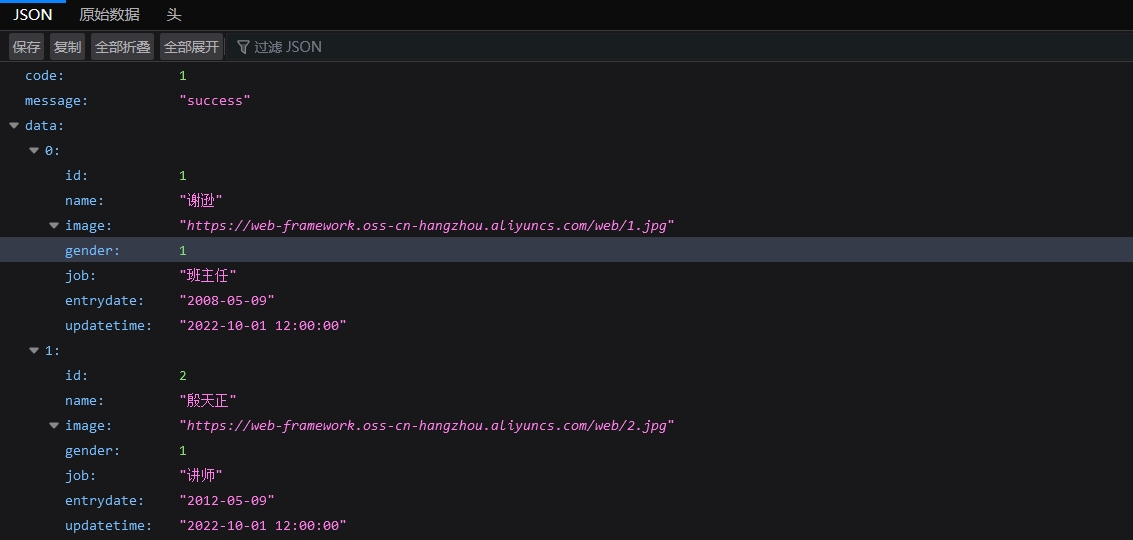Viewport: 1133px width, 540px height.
Task: Open the 头 tab
Action: pyautogui.click(x=174, y=15)
